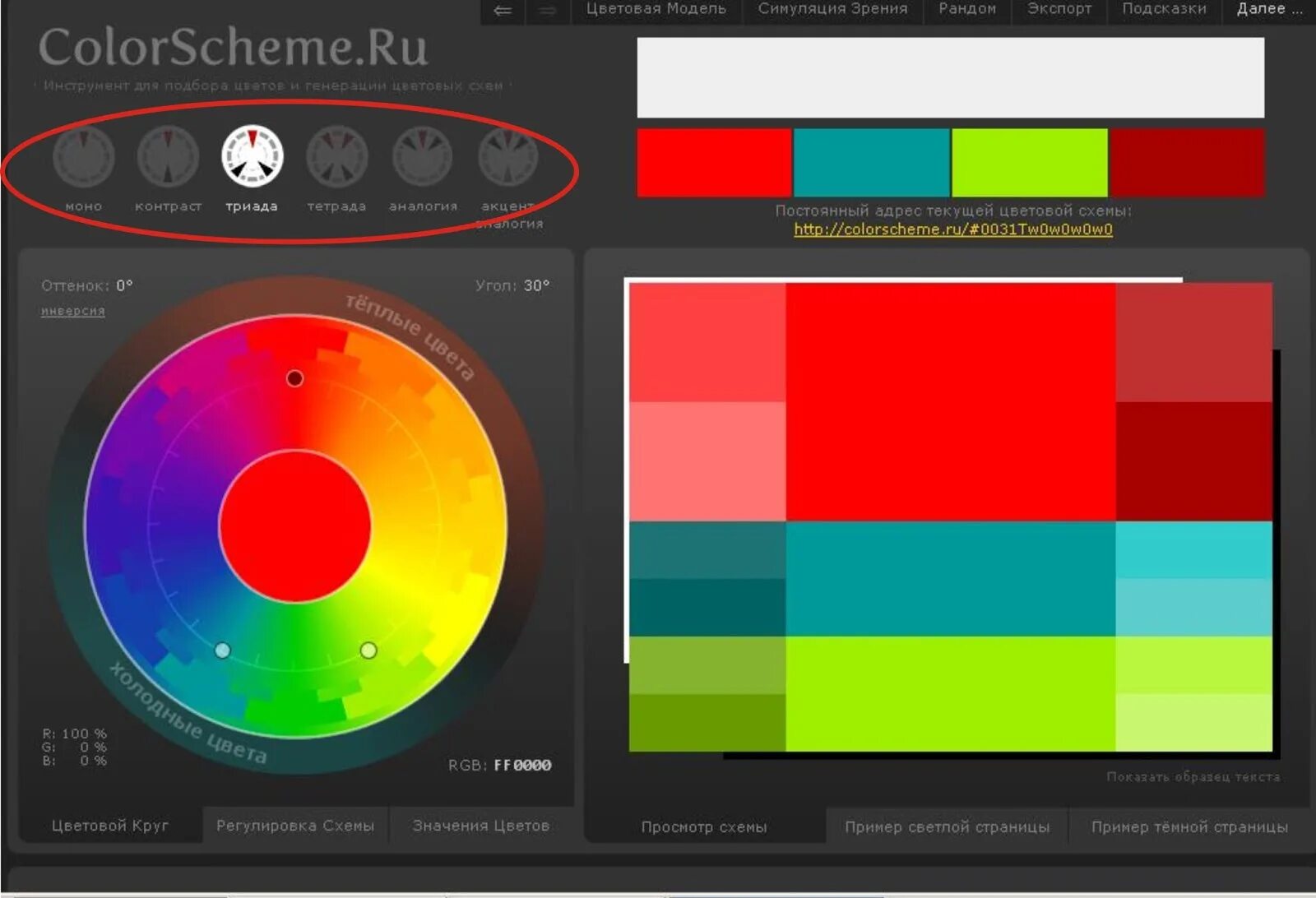Click the large red block in scheme preview
Screen dimensions: 1316x898
coord(951,402)
